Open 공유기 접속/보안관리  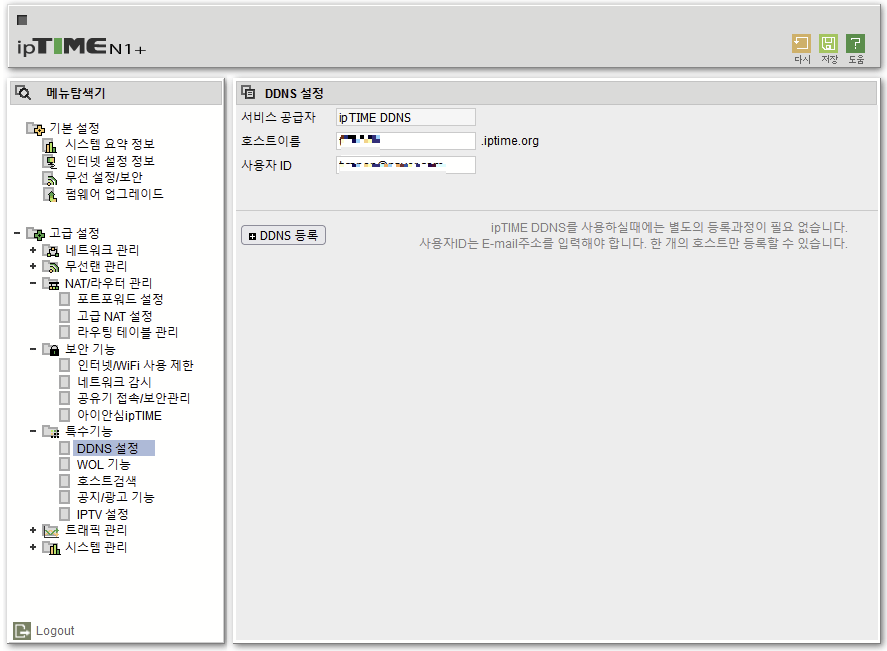[134, 398]
